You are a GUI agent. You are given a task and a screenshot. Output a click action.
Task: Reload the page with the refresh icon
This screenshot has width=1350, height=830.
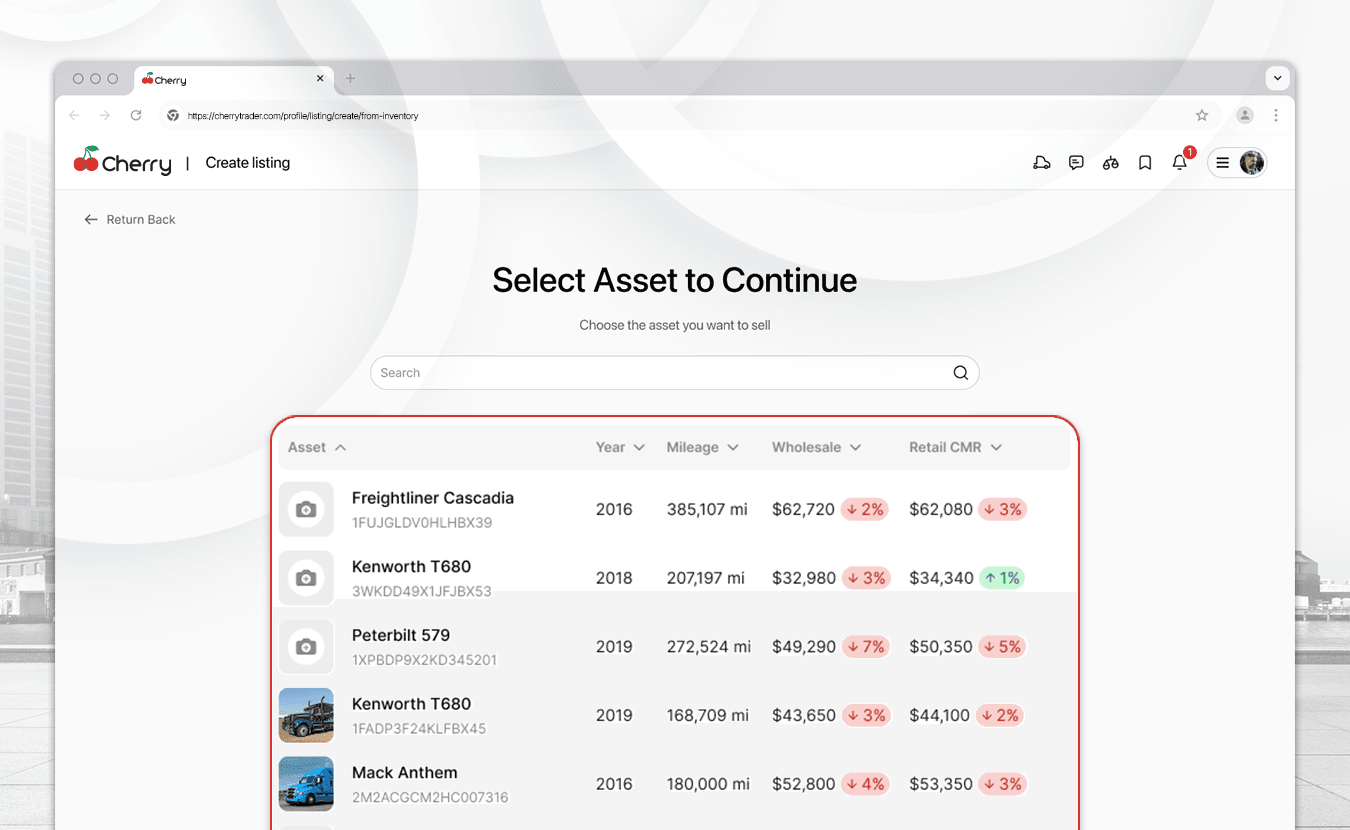136,115
